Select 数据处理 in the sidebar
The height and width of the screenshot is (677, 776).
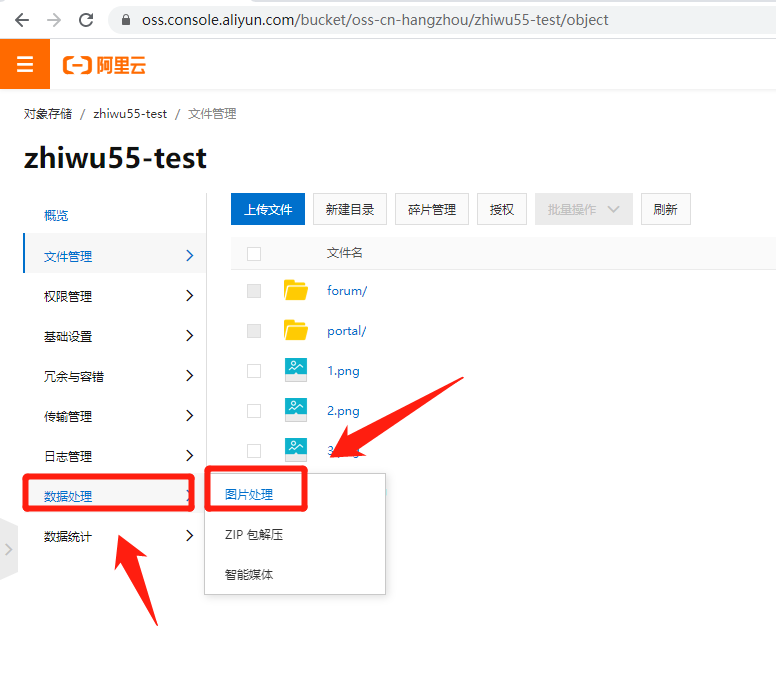click(x=68, y=496)
